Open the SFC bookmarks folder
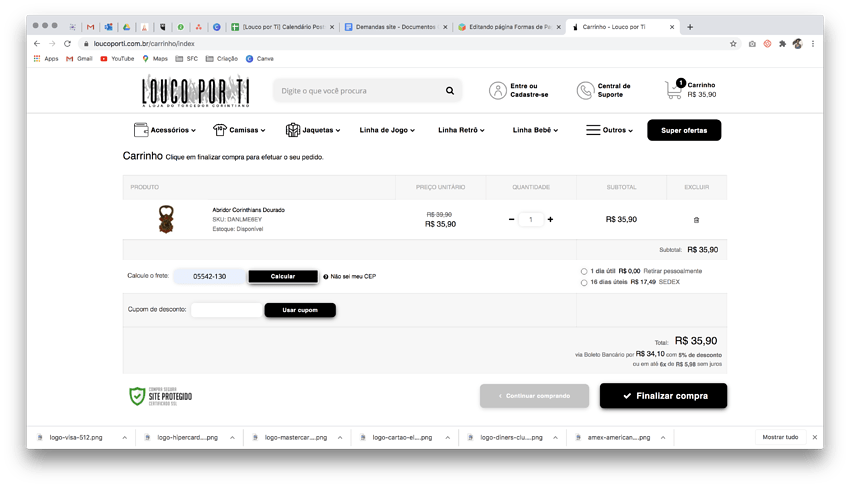The width and height of the screenshot is (850, 487). 186,59
